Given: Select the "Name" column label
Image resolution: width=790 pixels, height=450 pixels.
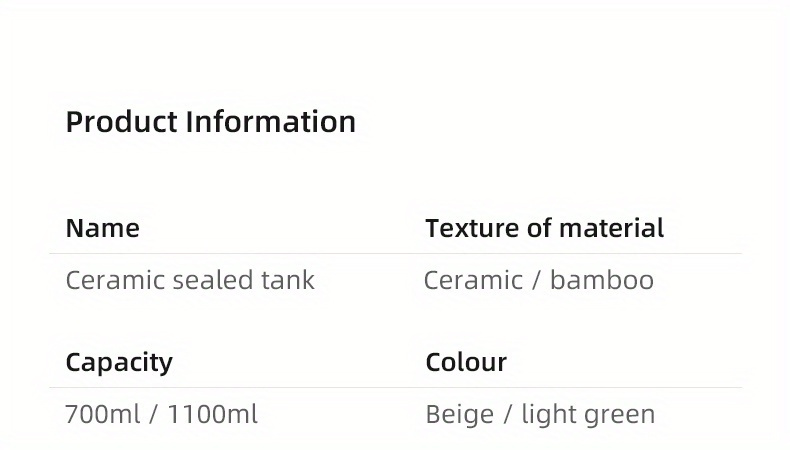Looking at the screenshot, I should click(102, 228).
